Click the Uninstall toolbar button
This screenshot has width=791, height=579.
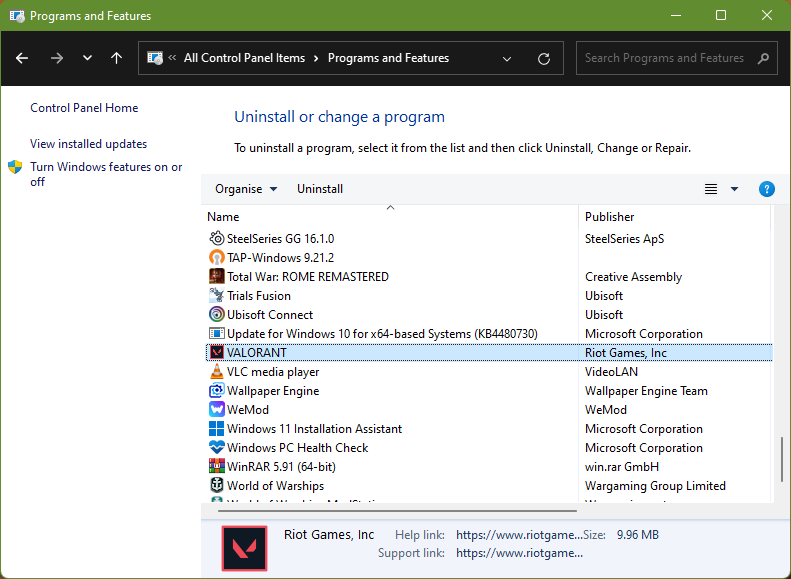coord(320,189)
